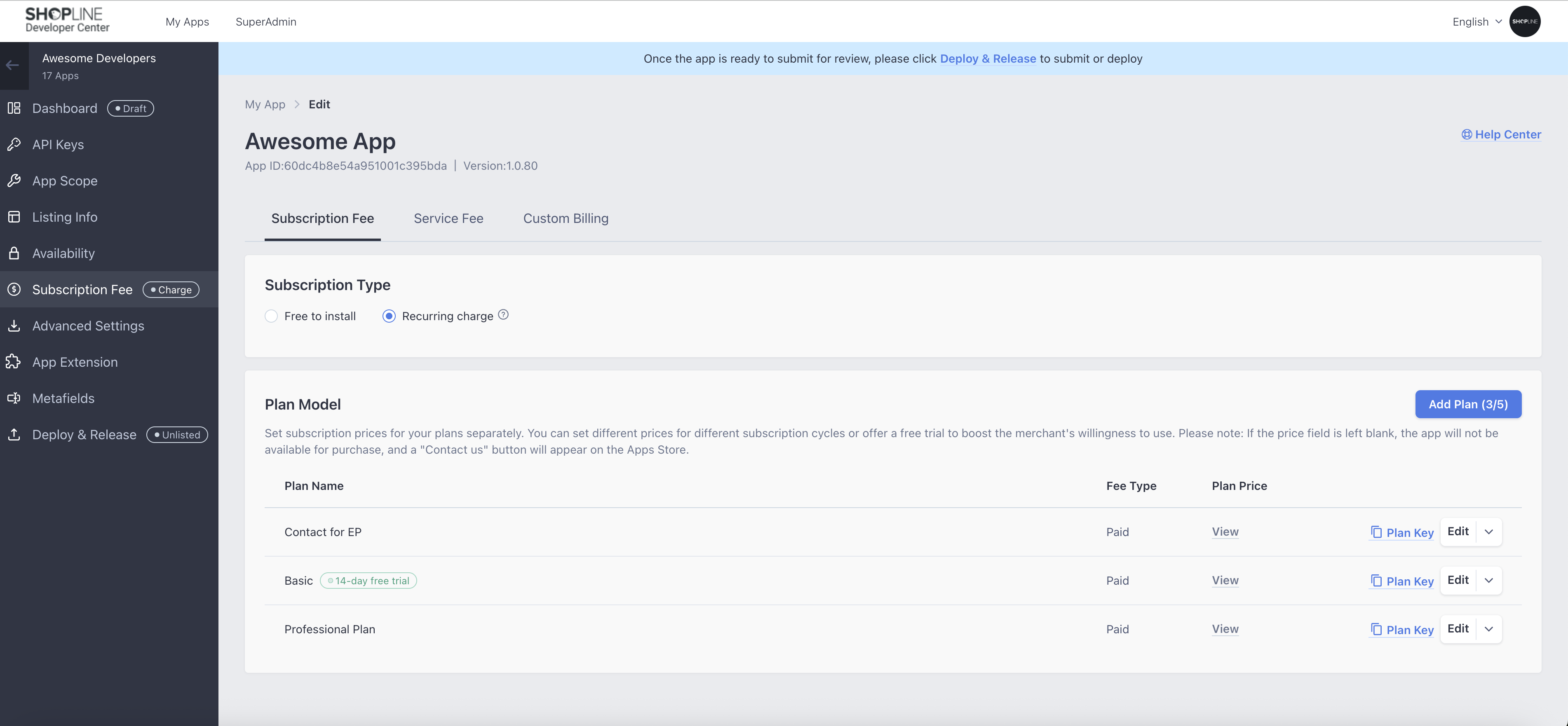Switch to the Service Fee tab
The height and width of the screenshot is (726, 1568).
point(448,218)
